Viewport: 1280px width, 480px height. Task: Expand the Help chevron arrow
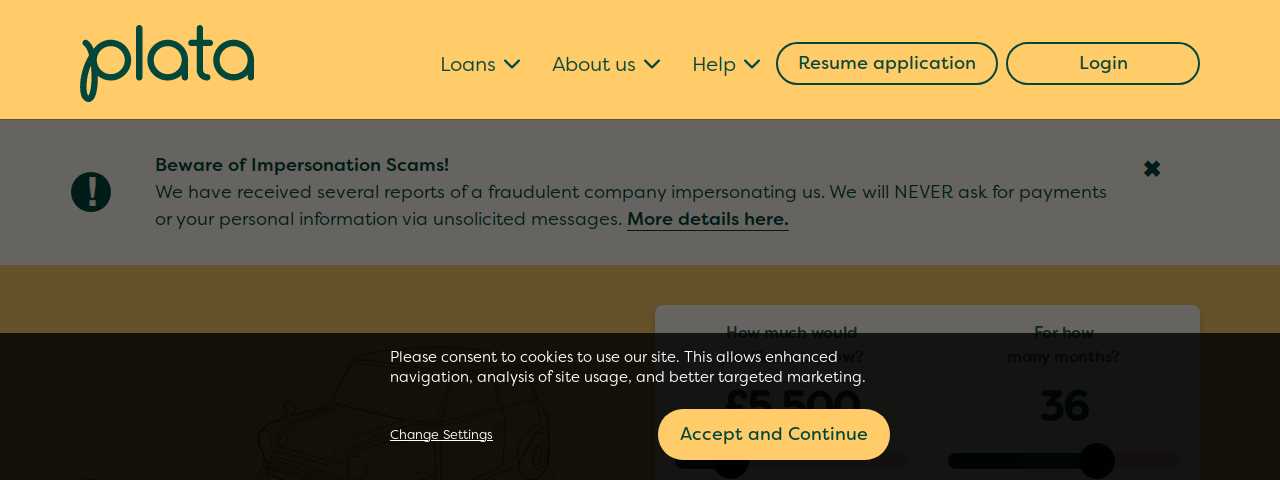(752, 64)
